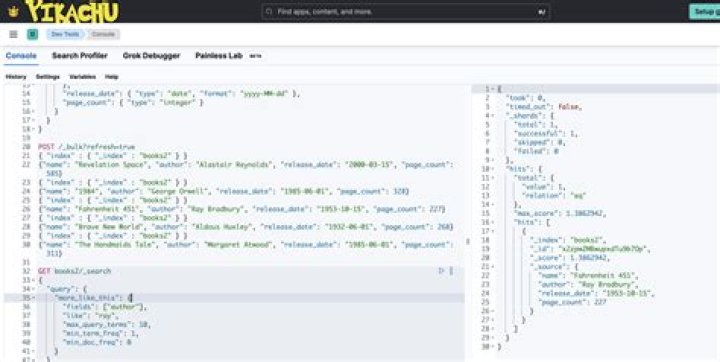
Task: Grab the divider handle between editor and output
Action: click(468, 241)
